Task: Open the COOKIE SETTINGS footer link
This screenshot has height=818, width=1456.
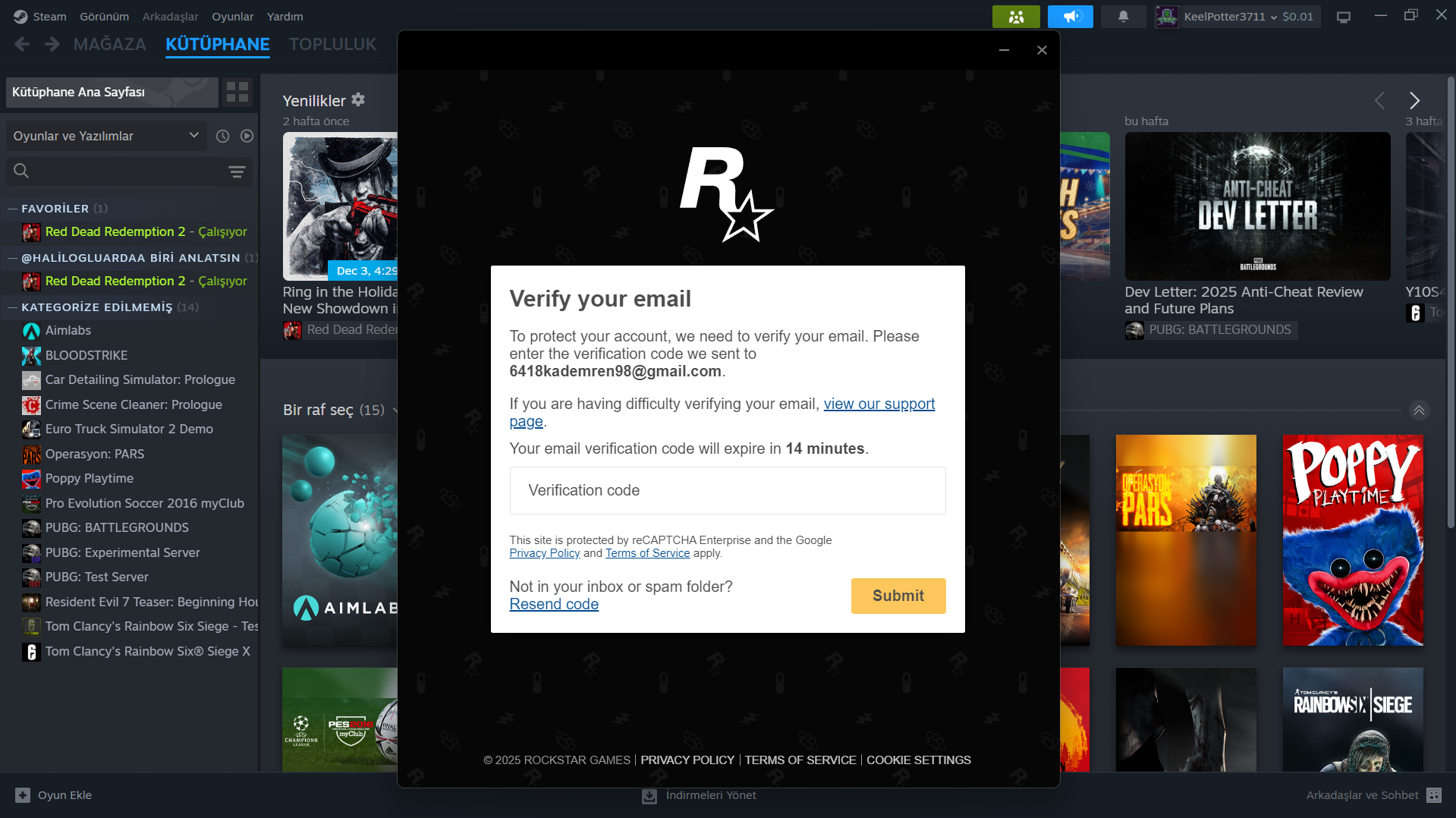Action: coord(919,760)
